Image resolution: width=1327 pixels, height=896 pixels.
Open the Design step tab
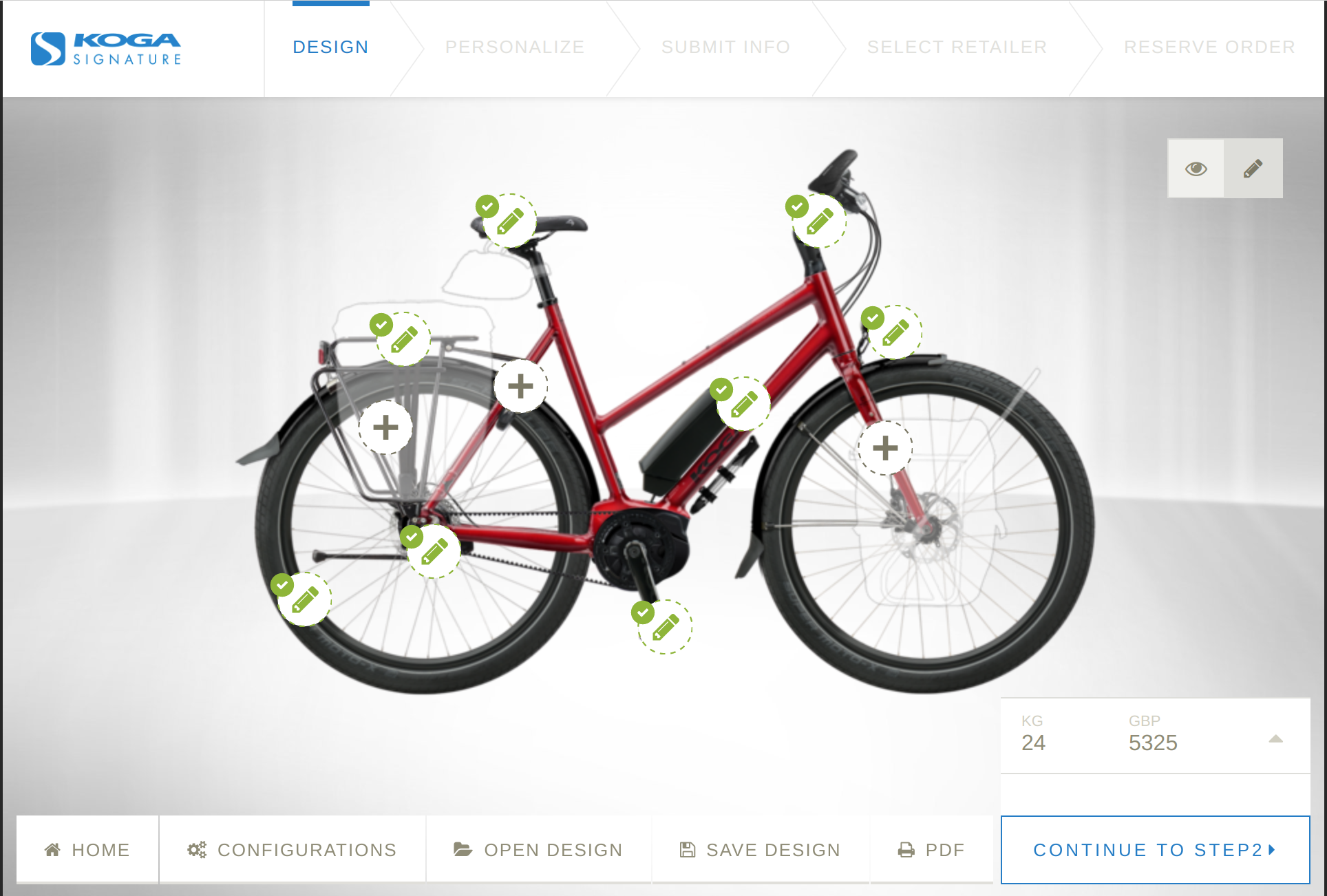[x=331, y=47]
